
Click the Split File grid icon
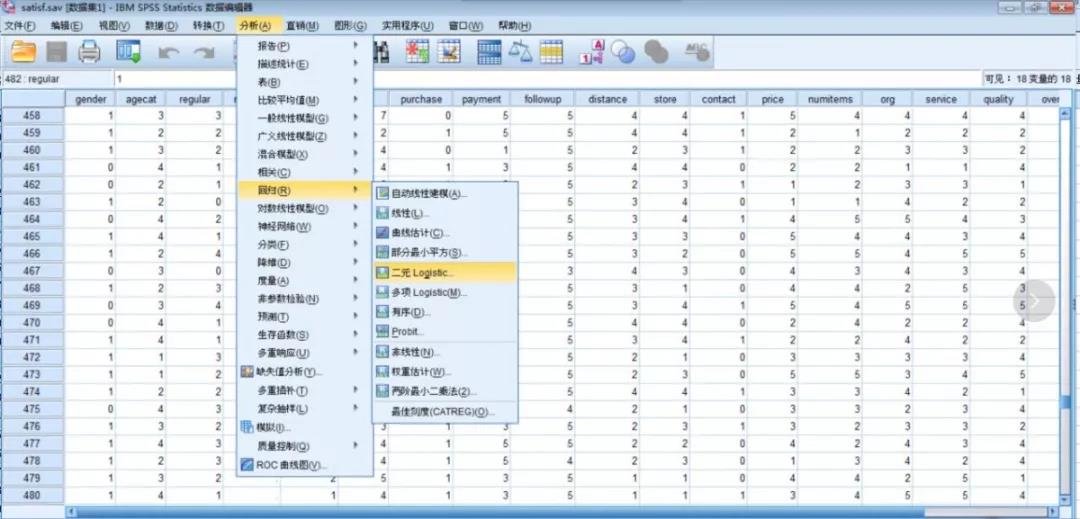pos(489,52)
